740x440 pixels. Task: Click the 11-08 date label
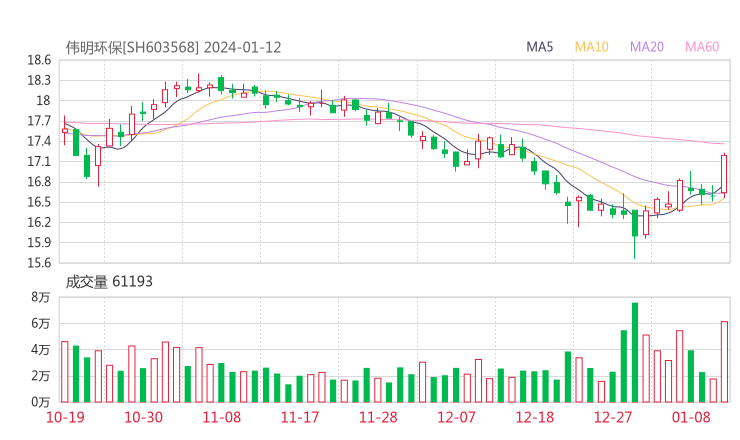pos(221,417)
